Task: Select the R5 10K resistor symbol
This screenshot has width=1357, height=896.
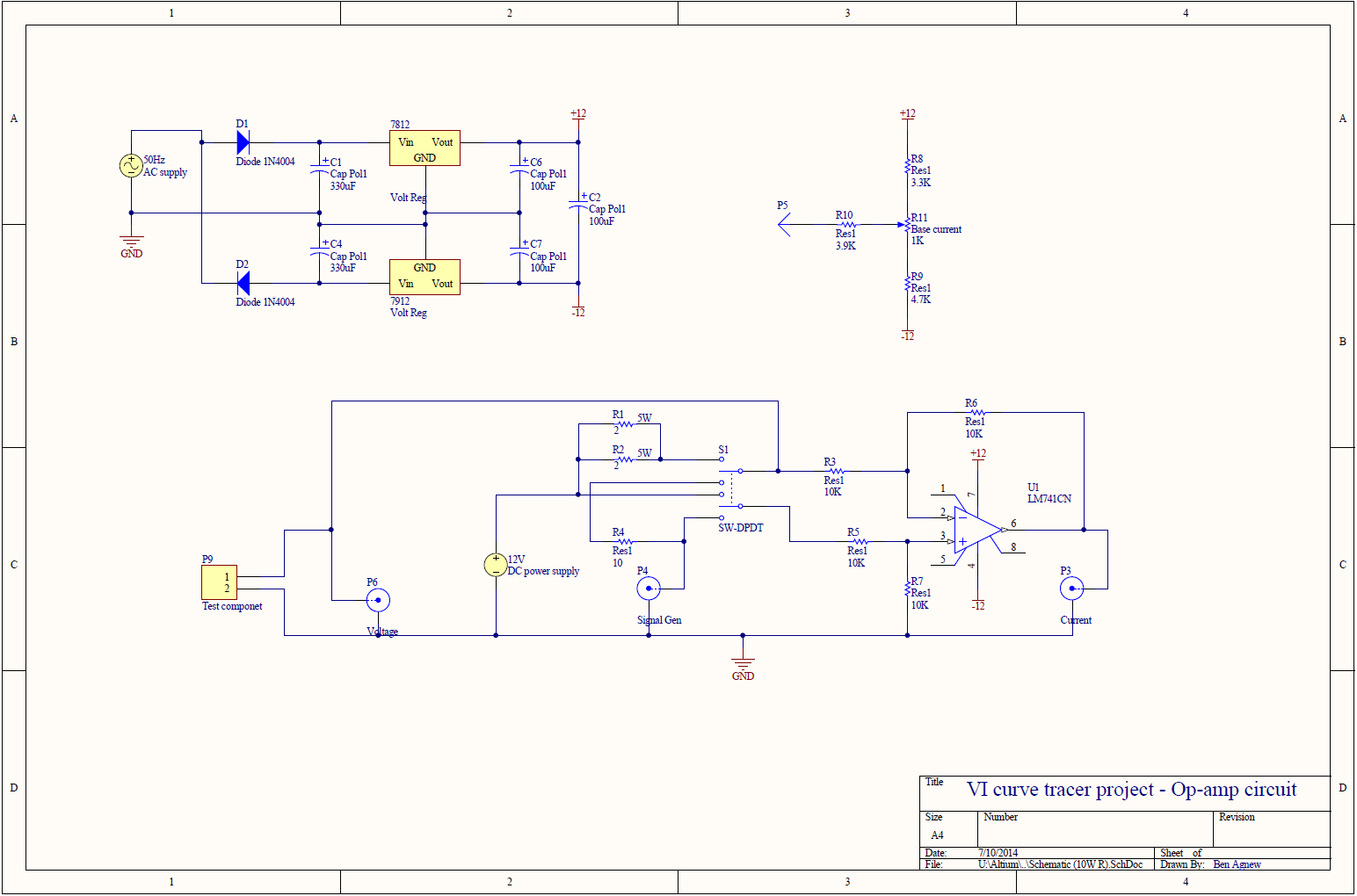Action: point(860,541)
